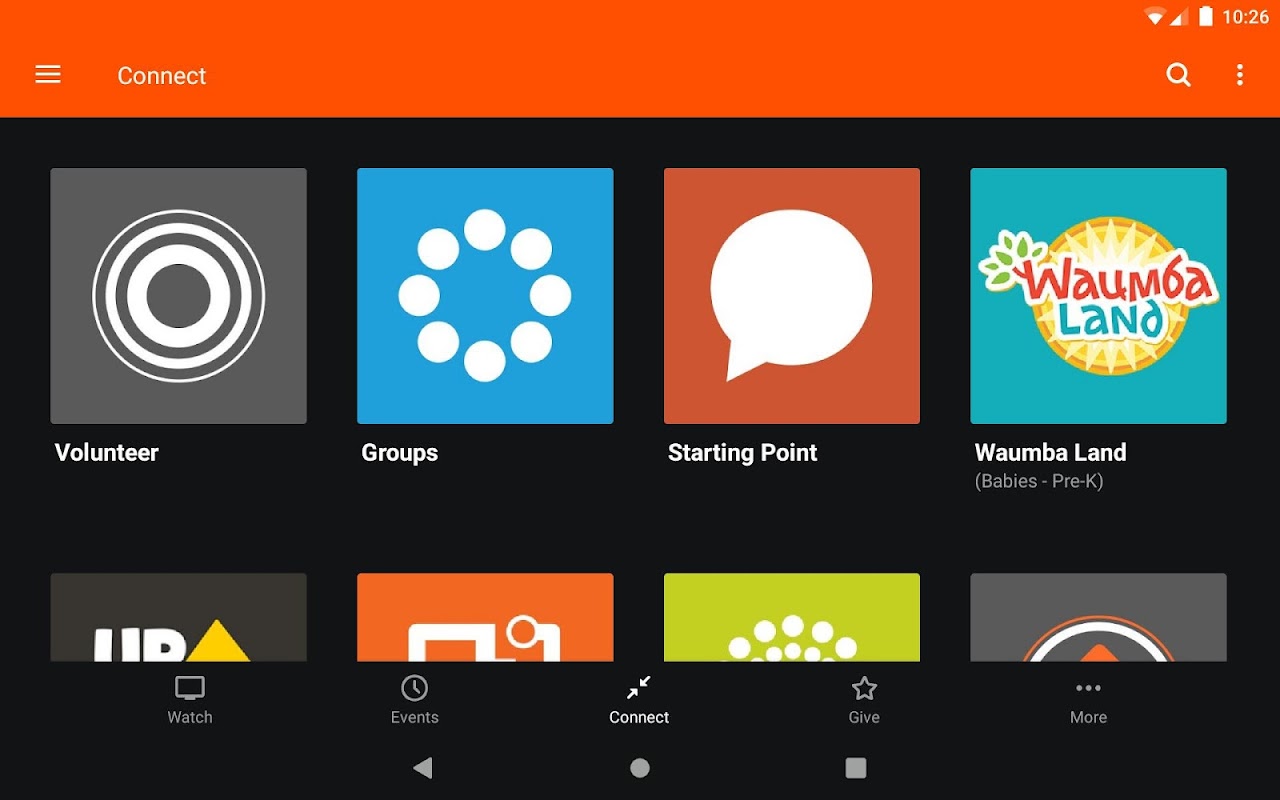Click the Groups label
The width and height of the screenshot is (1280, 800).
tap(400, 453)
